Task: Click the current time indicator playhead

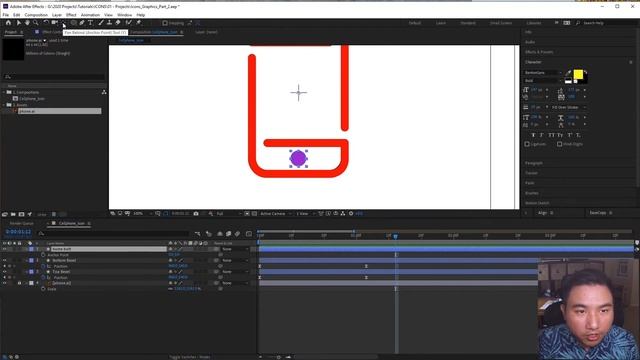Action: [395, 236]
